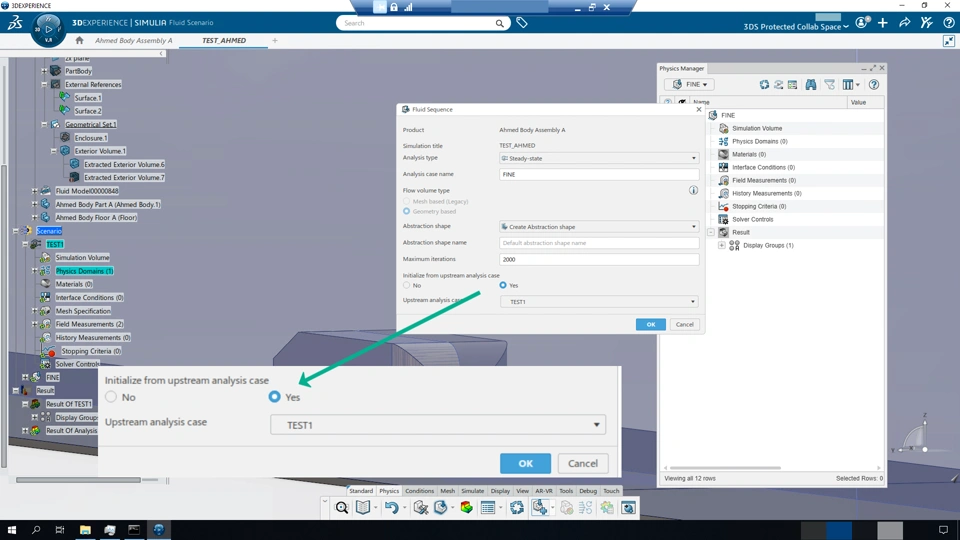Switch to the Standard toolbar tab
960x540 pixels.
point(361,491)
